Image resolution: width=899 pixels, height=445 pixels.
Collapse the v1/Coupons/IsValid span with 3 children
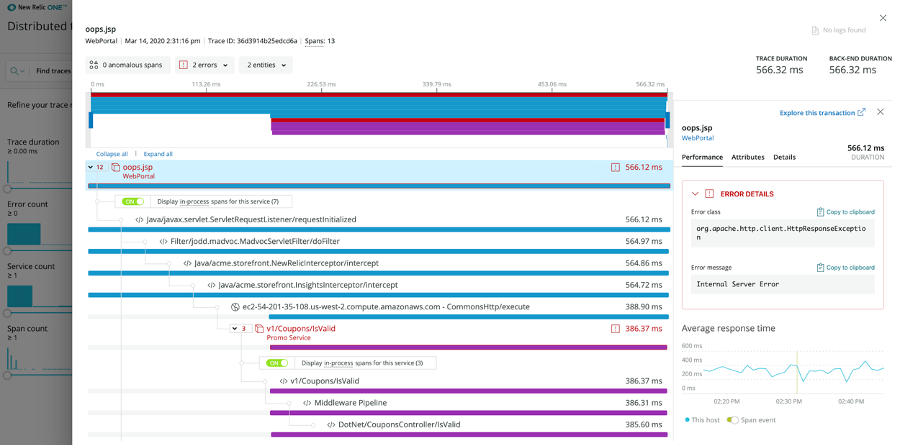(x=234, y=329)
